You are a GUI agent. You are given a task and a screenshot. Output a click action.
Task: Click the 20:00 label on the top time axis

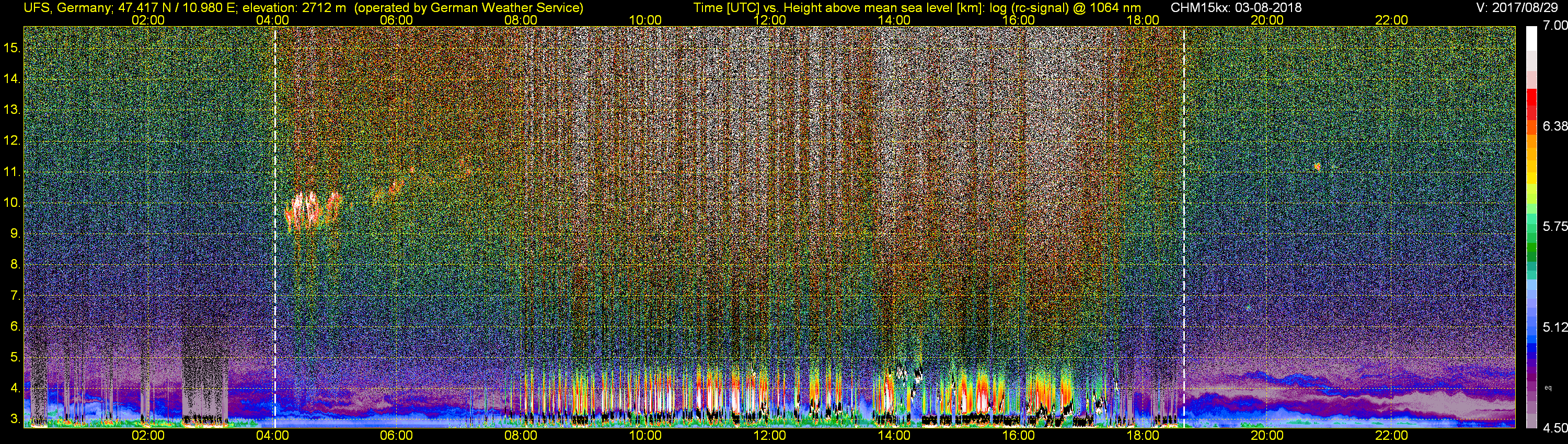coord(1267,20)
